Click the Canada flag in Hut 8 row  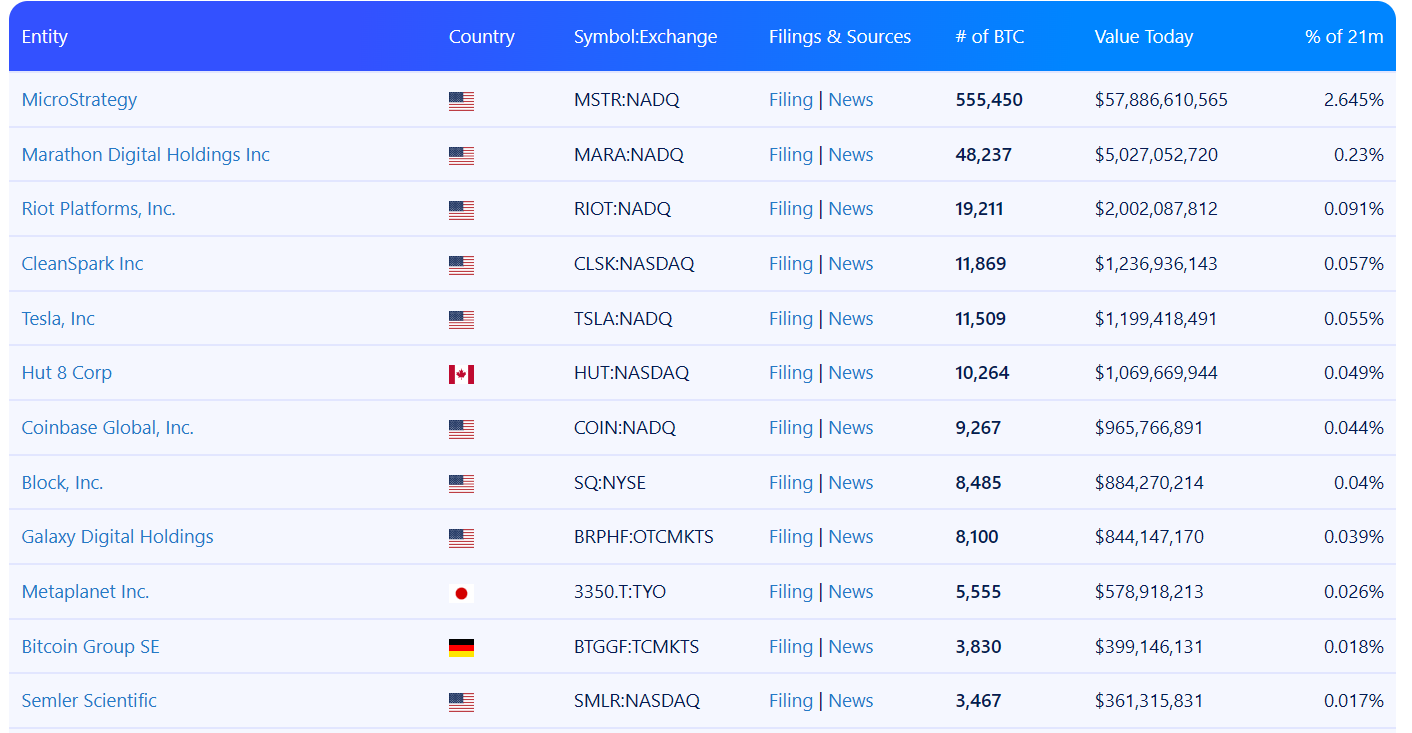[461, 374]
